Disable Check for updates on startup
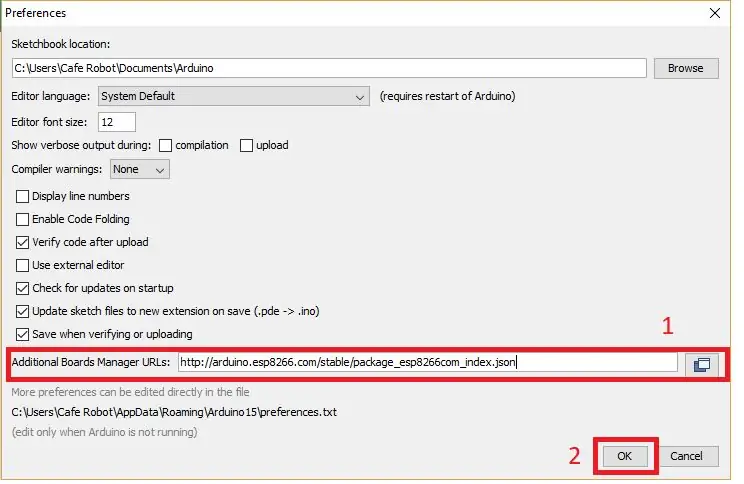 [x=22, y=289]
